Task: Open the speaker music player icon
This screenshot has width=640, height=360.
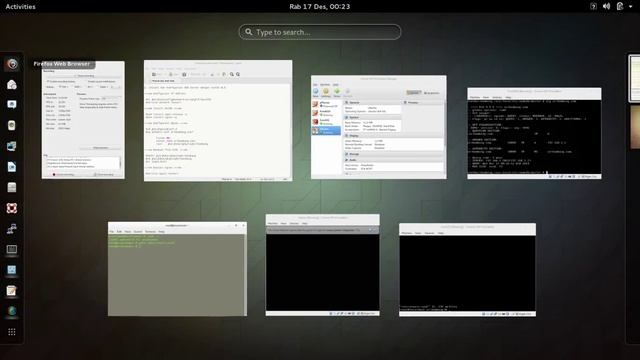Action: pos(12,125)
